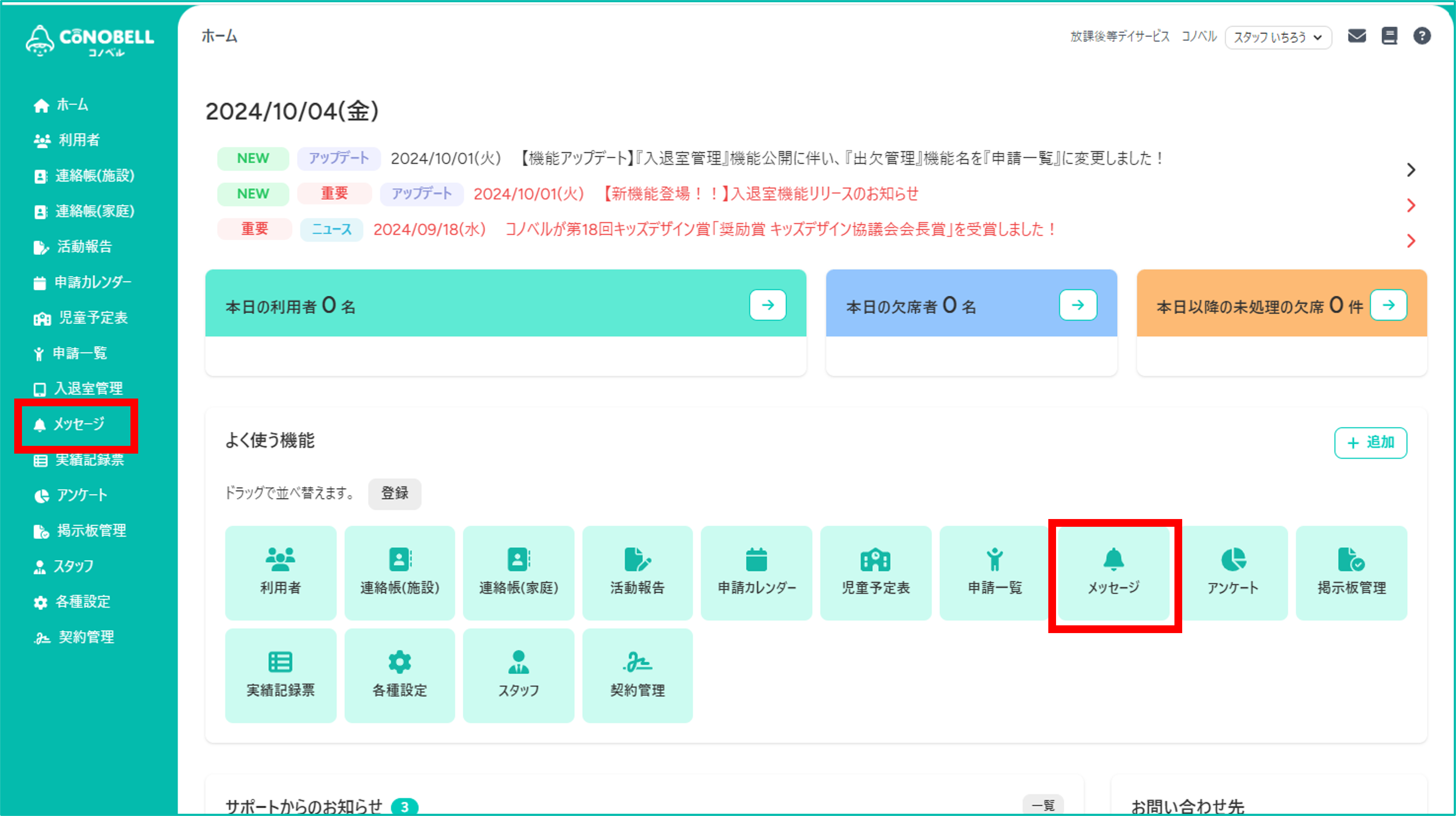
Task: Click the + 追加 button
Action: (1371, 442)
